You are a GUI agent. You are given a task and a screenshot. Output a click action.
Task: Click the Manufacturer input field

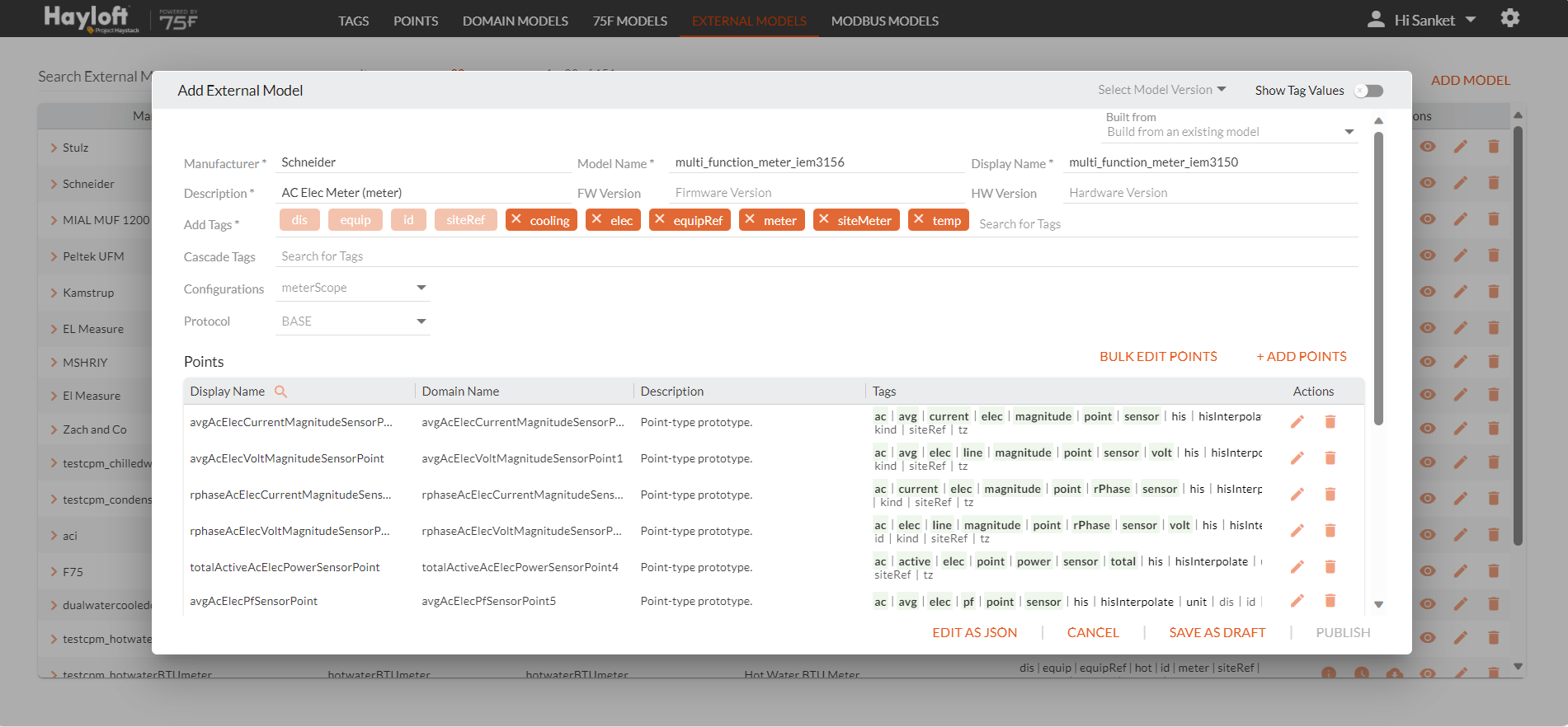pyautogui.click(x=422, y=162)
